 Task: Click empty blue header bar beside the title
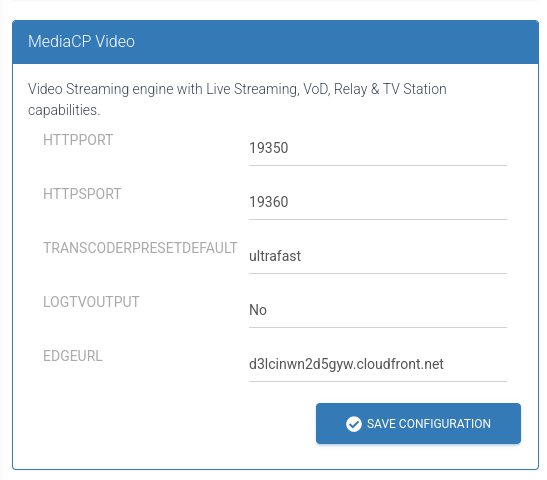pos(331,42)
